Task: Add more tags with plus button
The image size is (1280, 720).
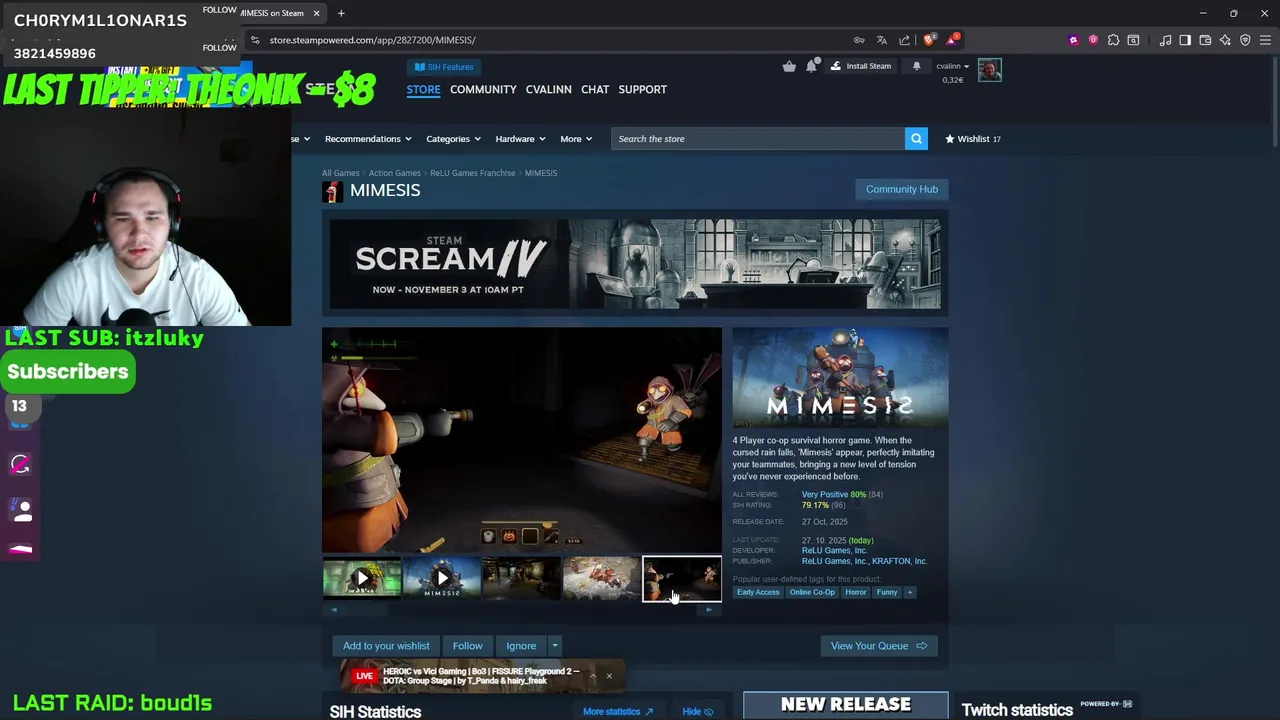Action: click(909, 592)
